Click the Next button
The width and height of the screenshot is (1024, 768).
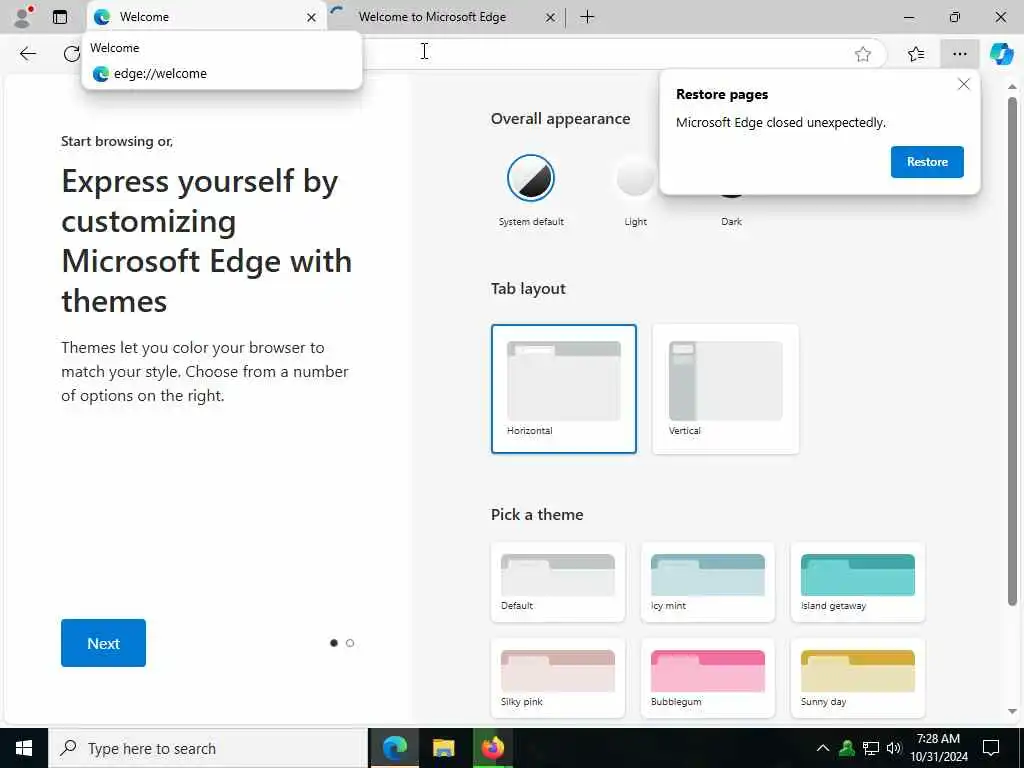tap(103, 643)
